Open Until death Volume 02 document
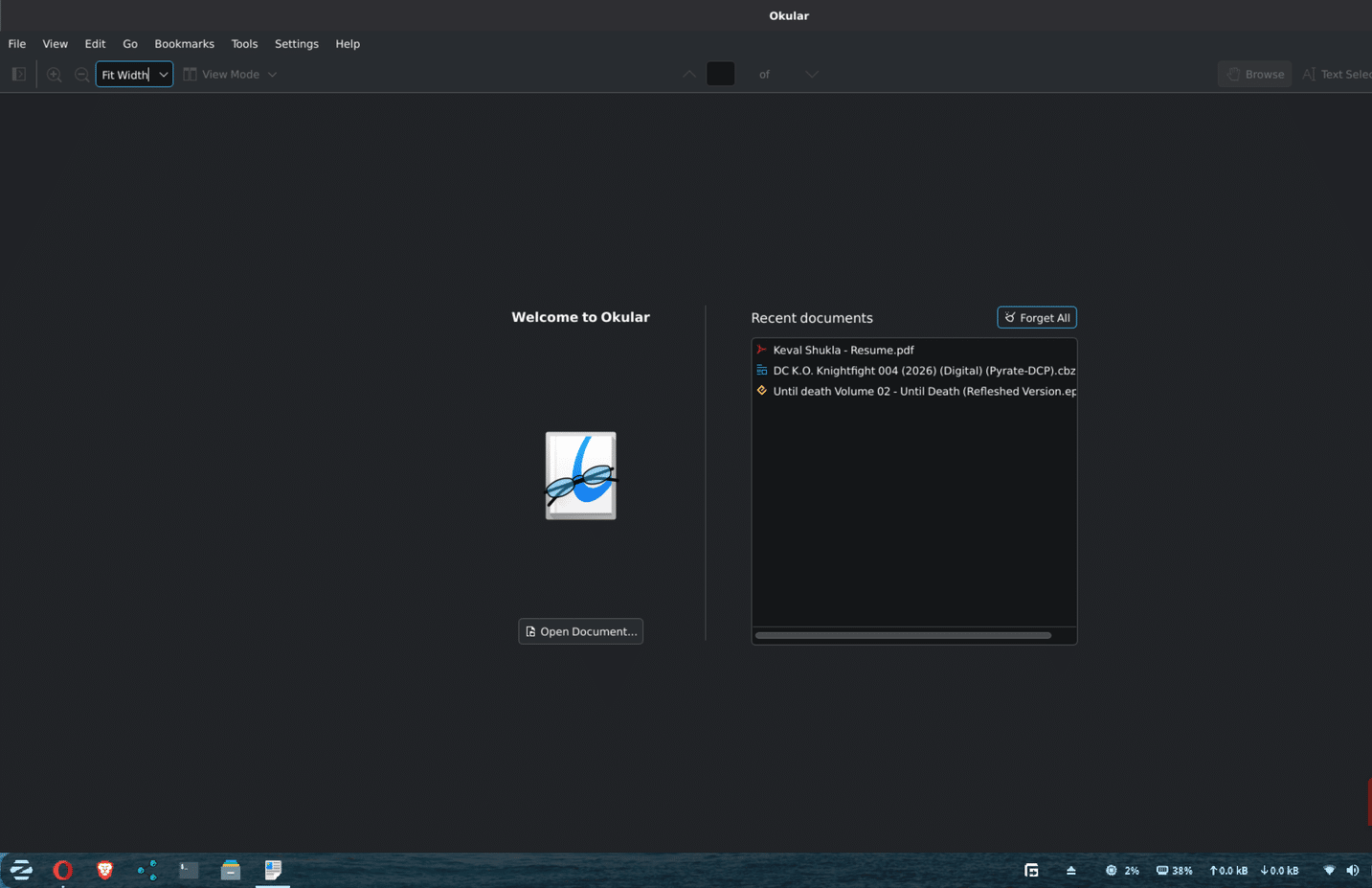The width and height of the screenshot is (1372, 888). [914, 391]
